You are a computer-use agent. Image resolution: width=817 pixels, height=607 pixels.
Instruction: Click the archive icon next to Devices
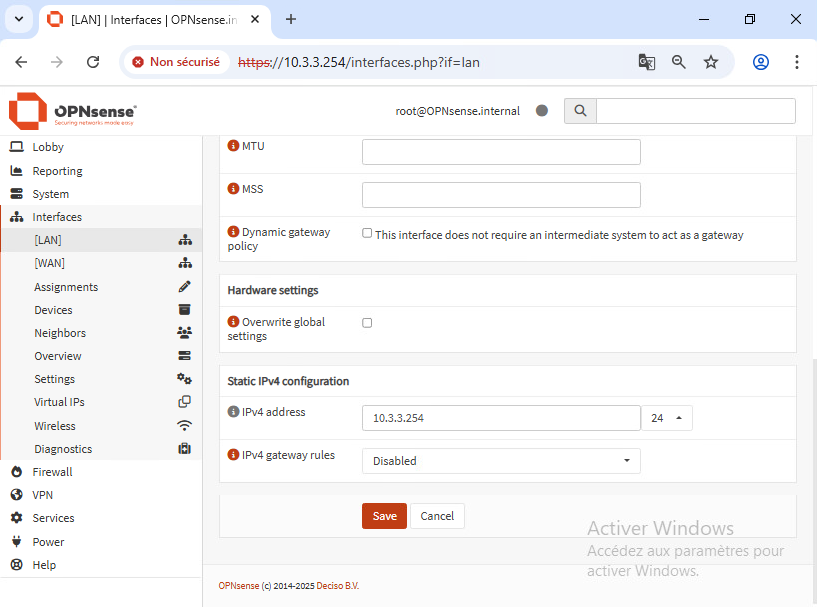(184, 309)
